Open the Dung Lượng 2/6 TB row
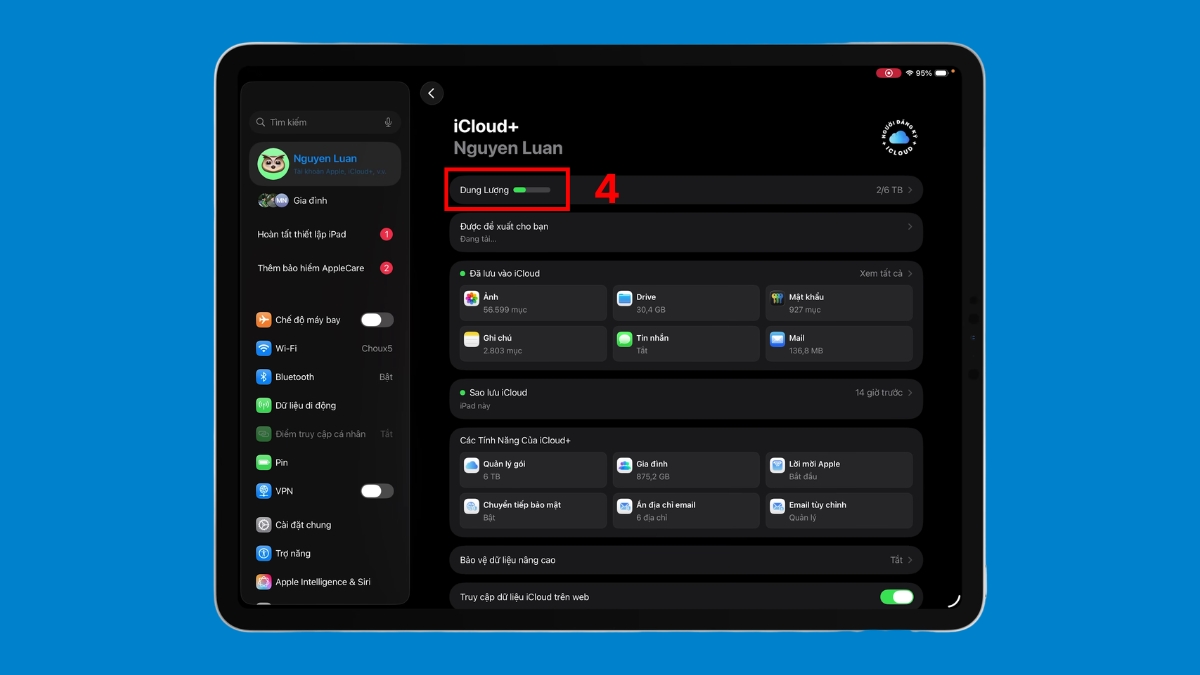 pyautogui.click(x=686, y=190)
